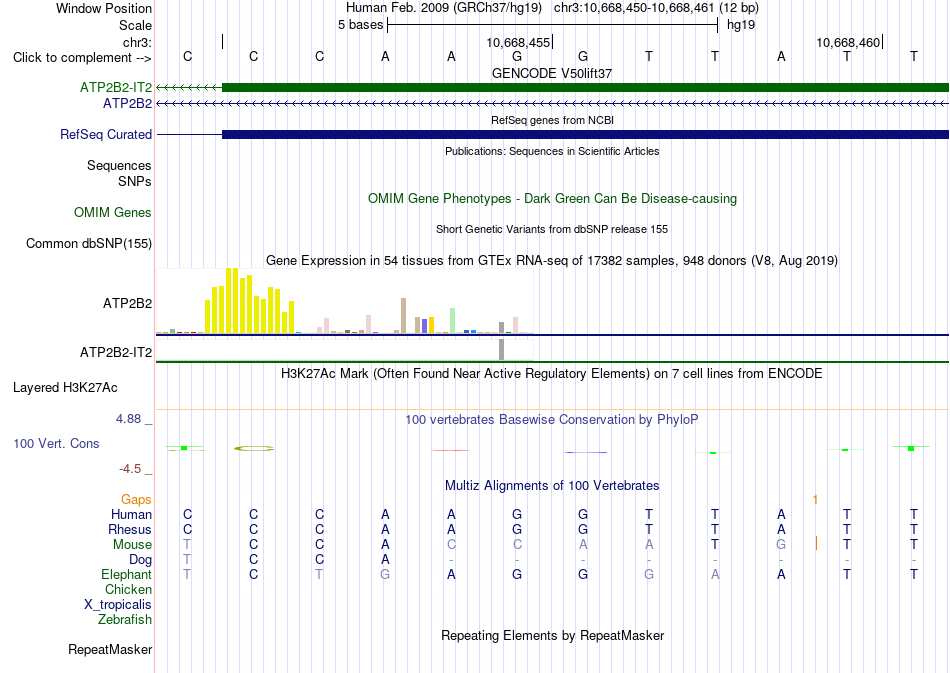Click ATP2B2 label beside GTEx bar chart
950x673 pixels.
click(127, 303)
